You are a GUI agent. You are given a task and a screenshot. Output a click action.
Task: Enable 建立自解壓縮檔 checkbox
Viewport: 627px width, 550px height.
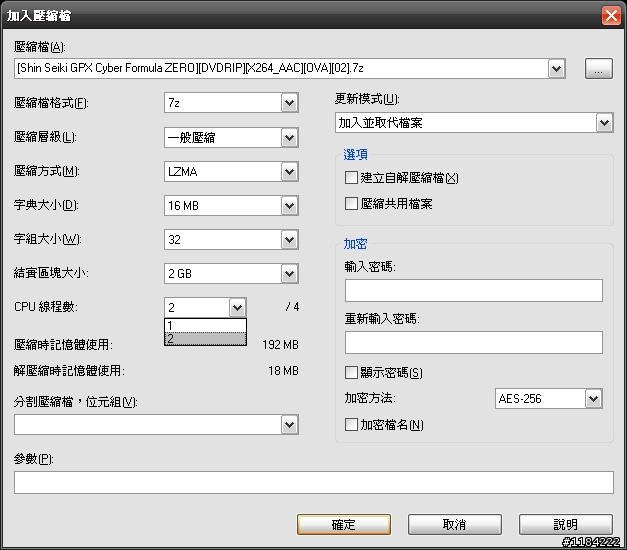351,178
